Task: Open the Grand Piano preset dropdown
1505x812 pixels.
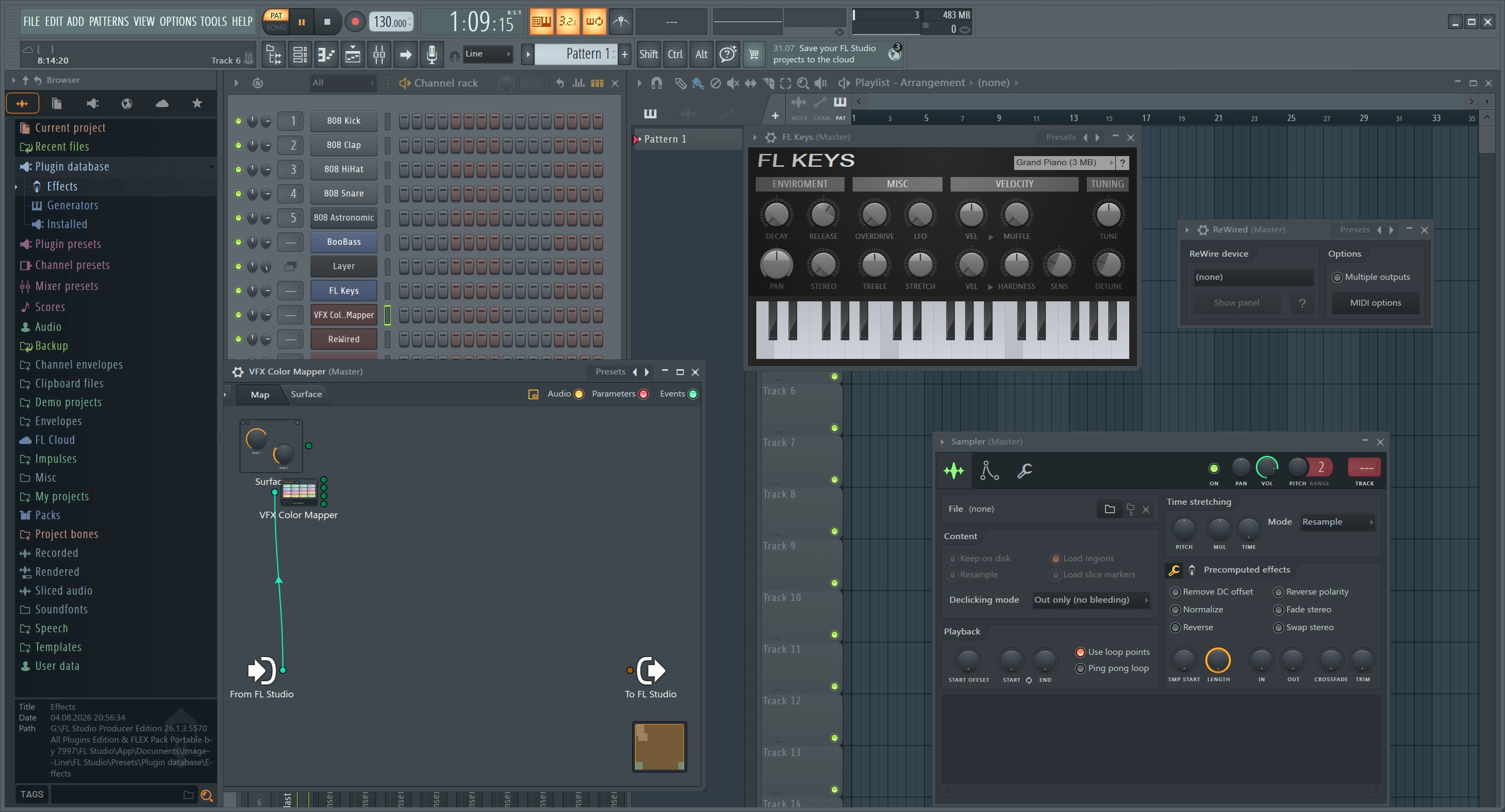Action: (1064, 163)
